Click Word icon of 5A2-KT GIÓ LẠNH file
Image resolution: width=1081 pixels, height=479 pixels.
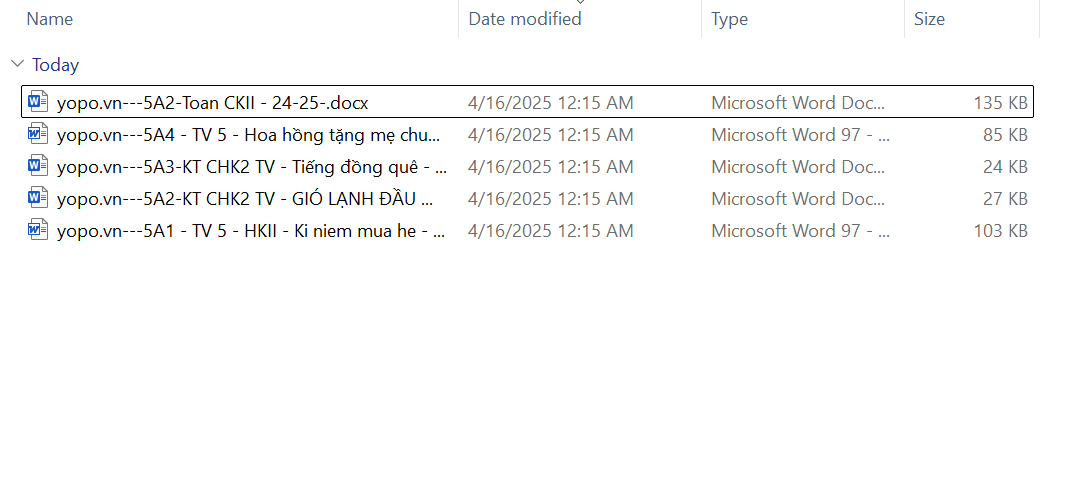pos(38,198)
